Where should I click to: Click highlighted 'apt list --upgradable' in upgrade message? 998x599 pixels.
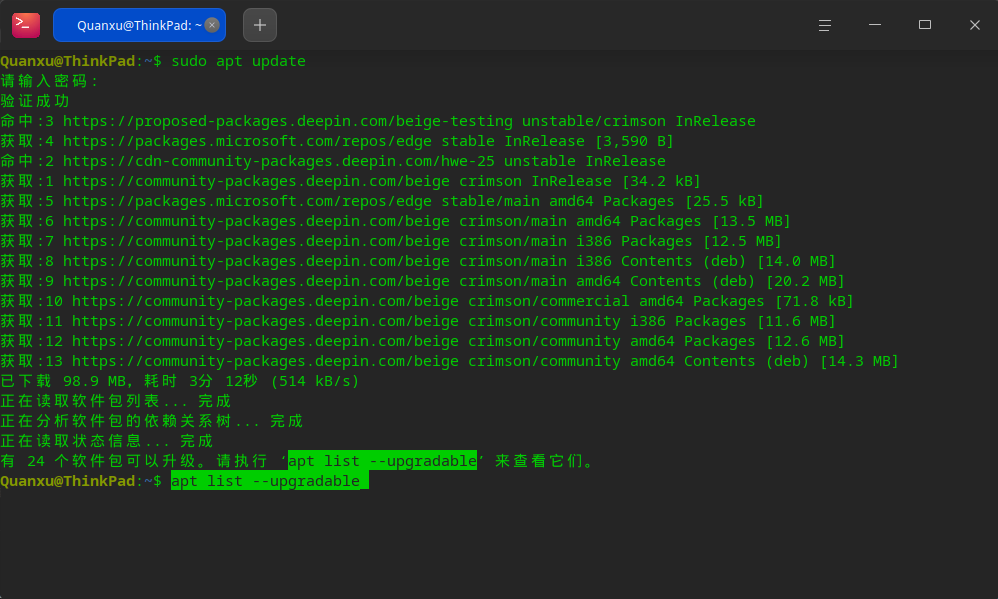coord(383,461)
